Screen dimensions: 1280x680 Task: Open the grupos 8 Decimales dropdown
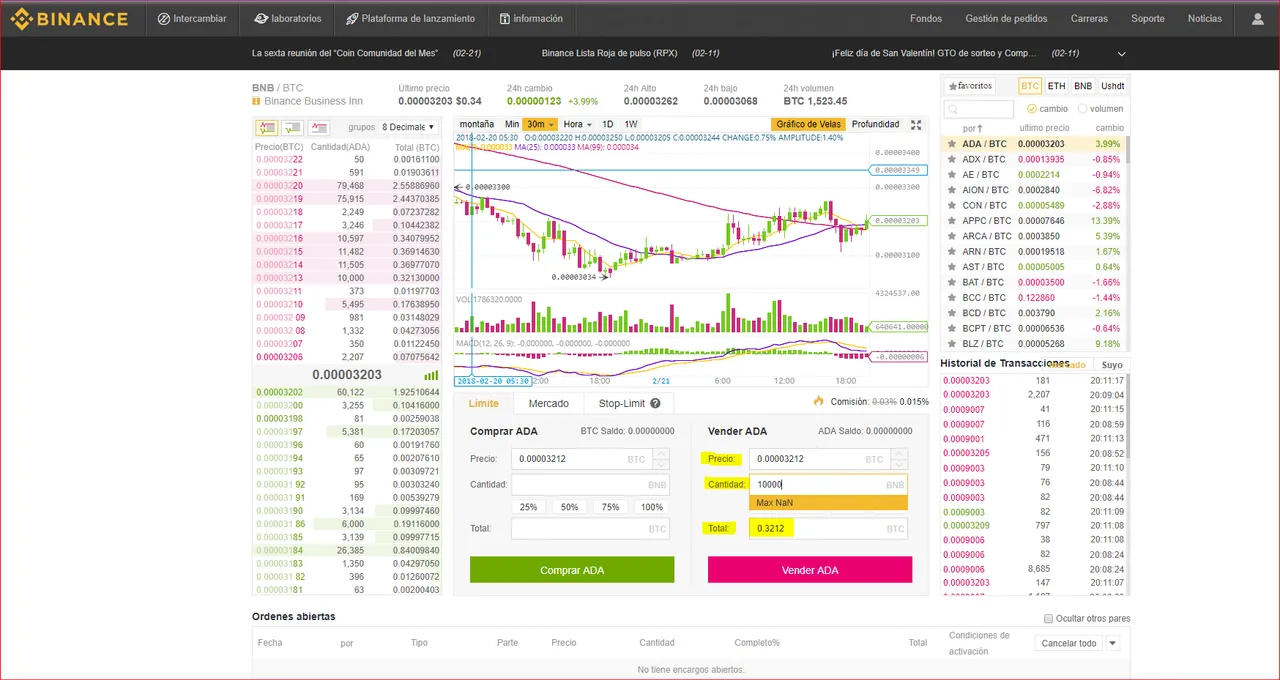coord(408,127)
